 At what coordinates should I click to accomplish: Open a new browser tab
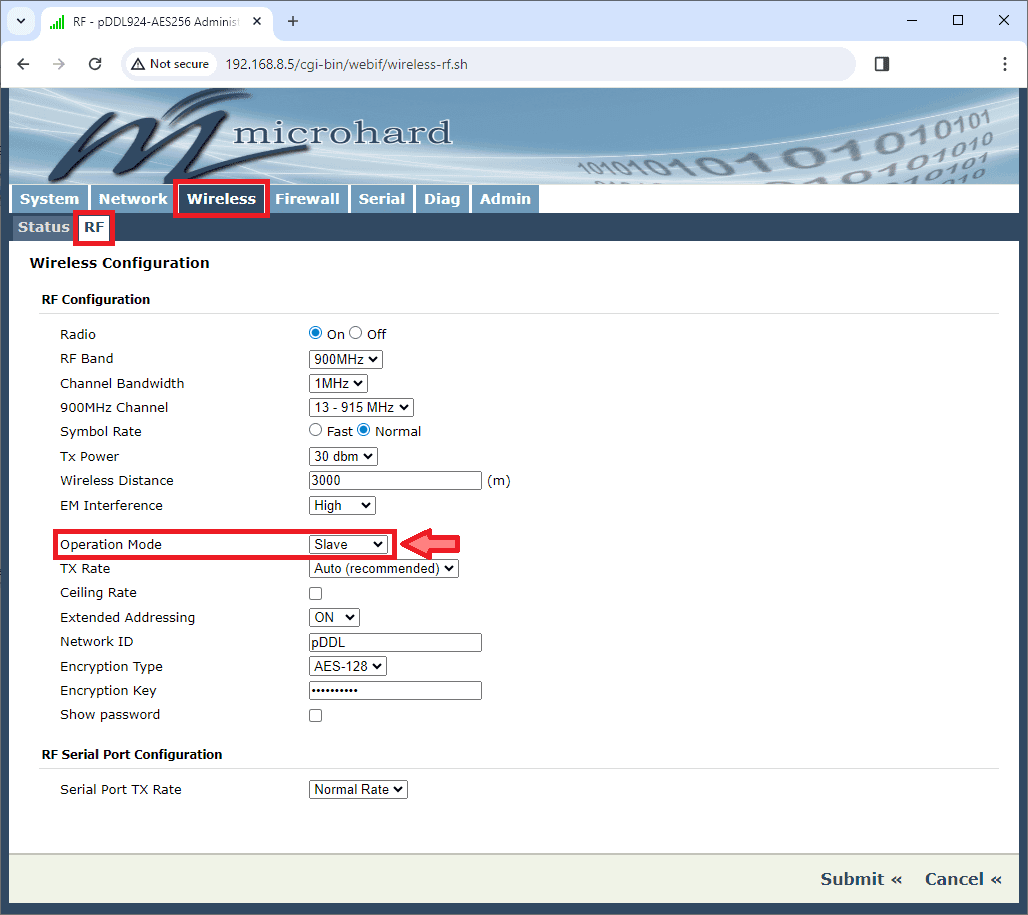click(x=293, y=21)
